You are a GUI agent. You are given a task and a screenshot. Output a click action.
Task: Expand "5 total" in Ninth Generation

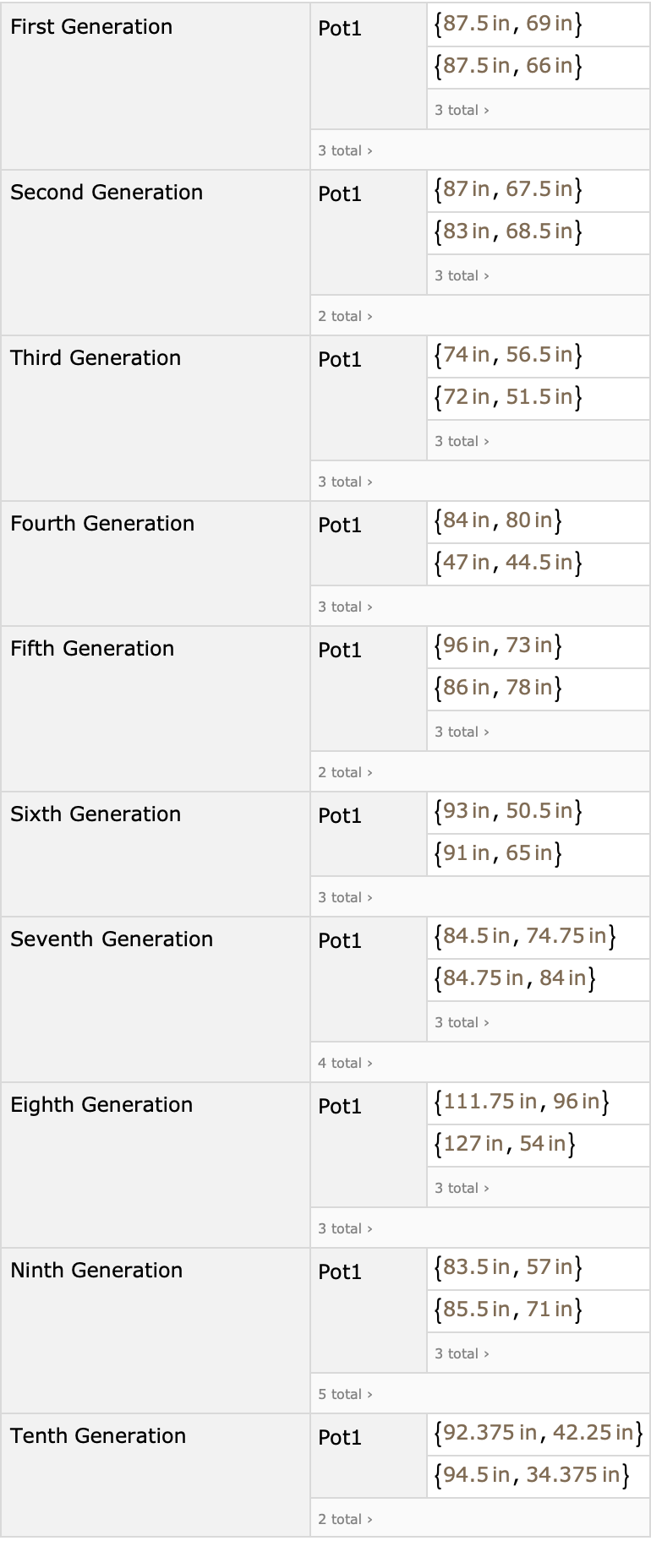(x=345, y=1394)
